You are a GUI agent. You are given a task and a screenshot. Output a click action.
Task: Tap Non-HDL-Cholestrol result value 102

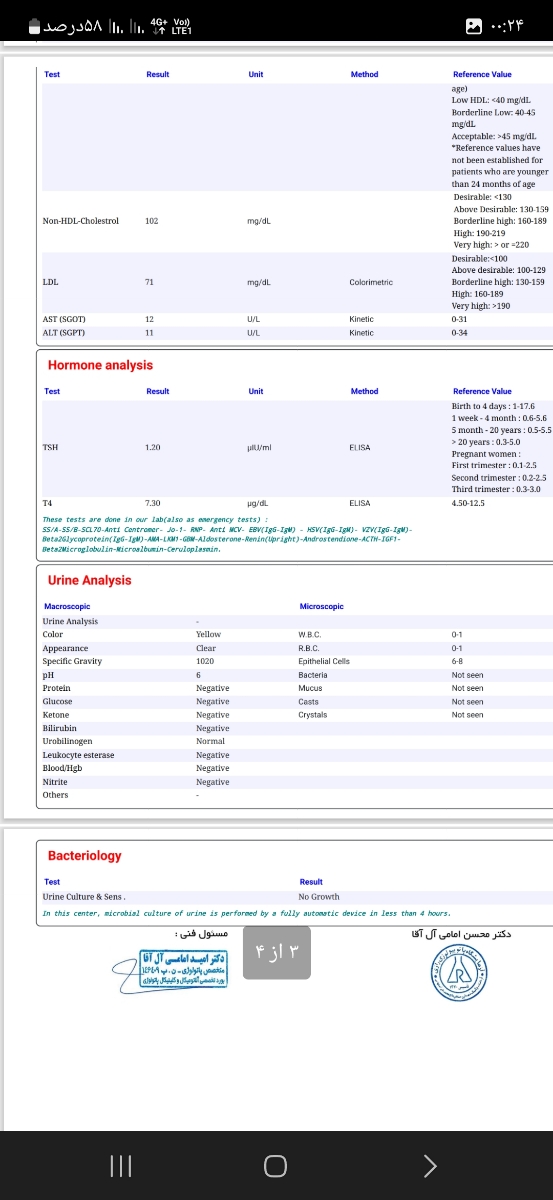(151, 220)
